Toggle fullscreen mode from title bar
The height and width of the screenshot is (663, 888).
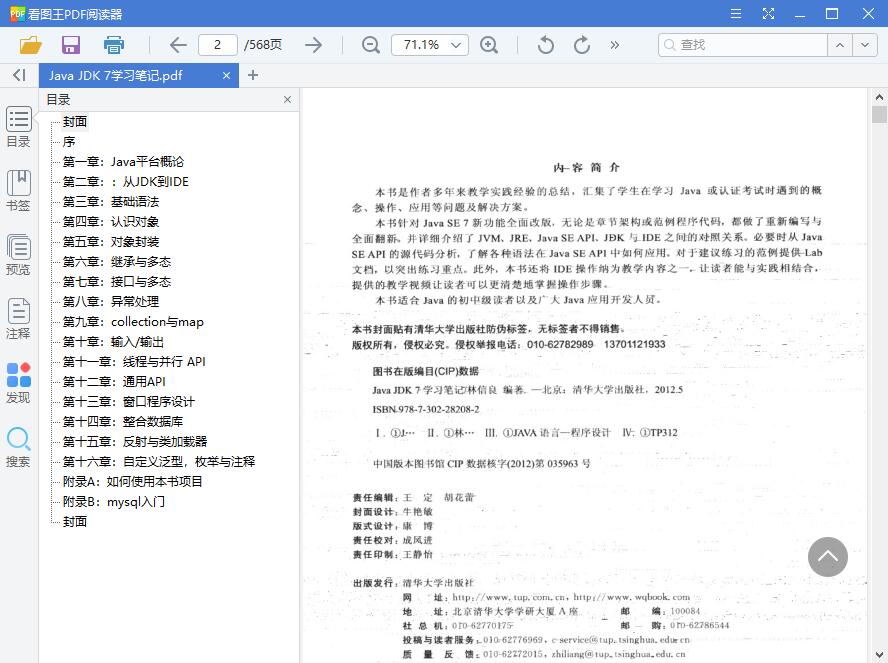pyautogui.click(x=768, y=14)
